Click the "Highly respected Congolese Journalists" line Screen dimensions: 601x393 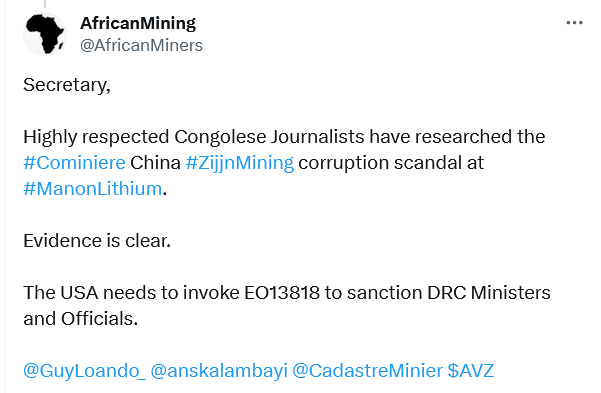point(284,137)
